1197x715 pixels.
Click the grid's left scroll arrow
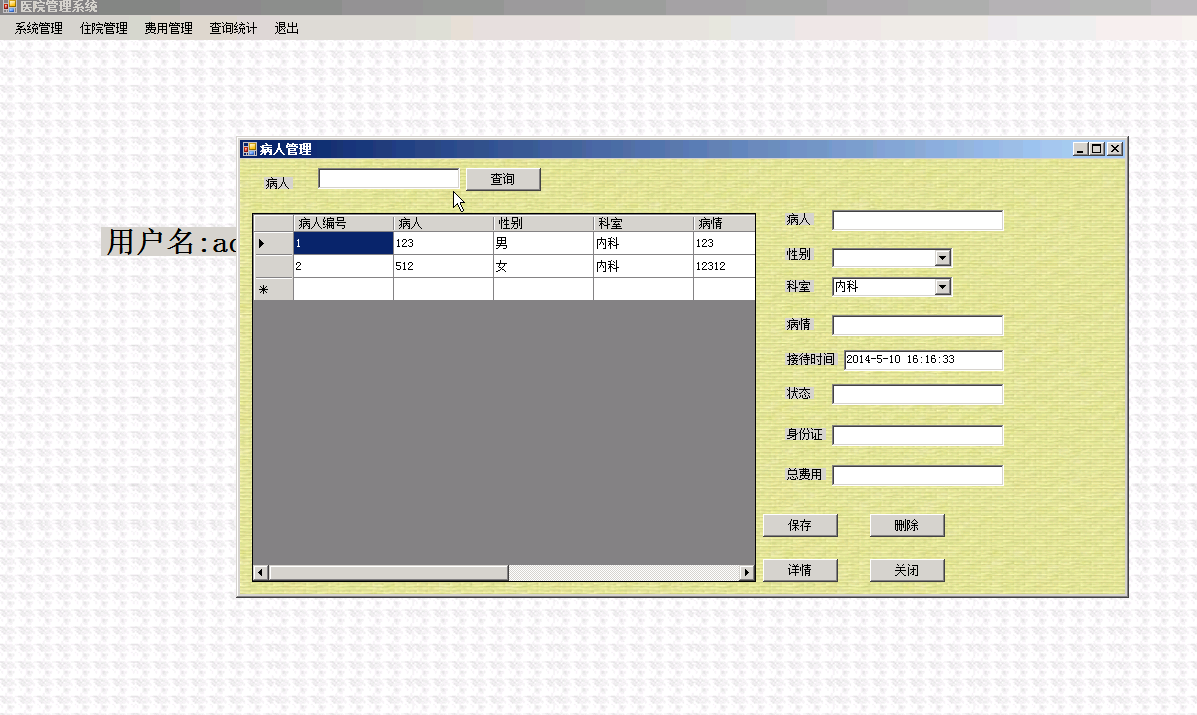tap(261, 572)
